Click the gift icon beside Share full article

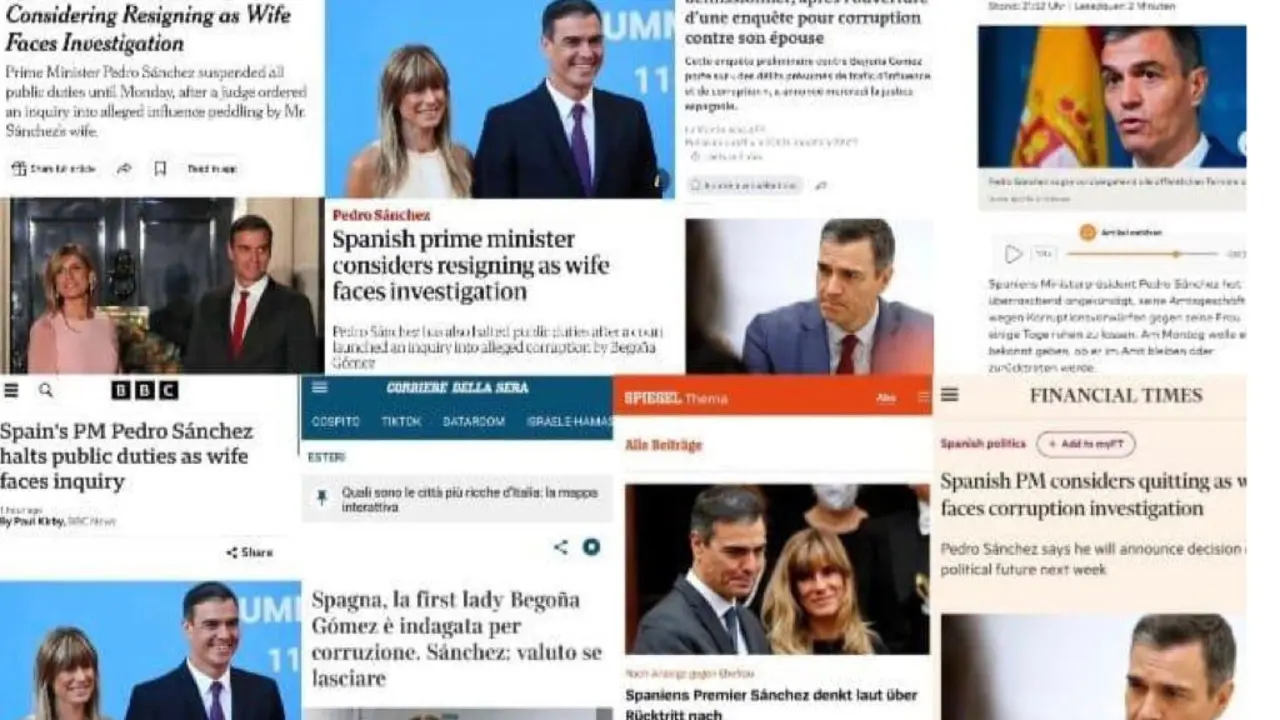pos(18,169)
